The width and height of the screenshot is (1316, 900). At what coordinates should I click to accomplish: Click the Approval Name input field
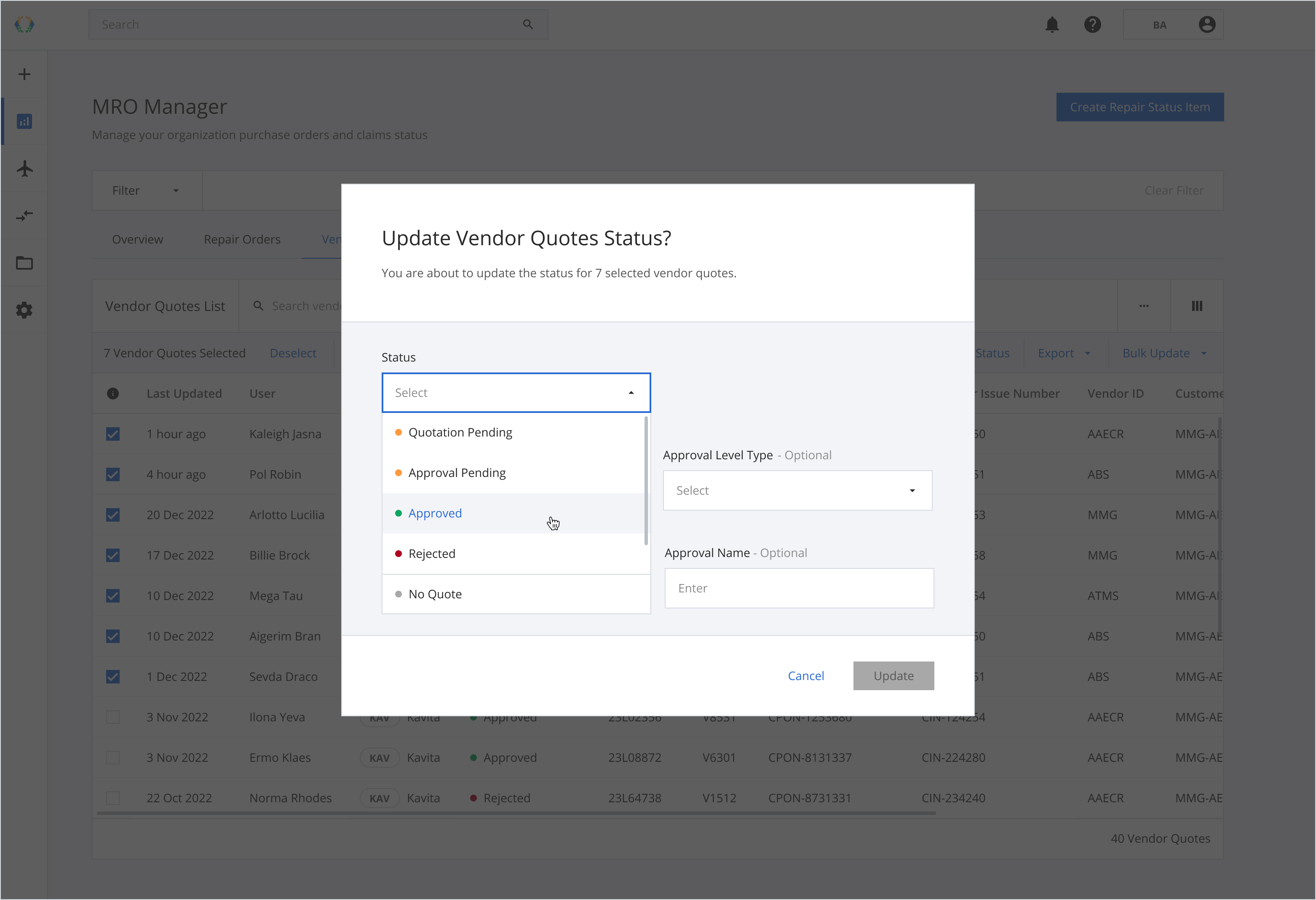pos(799,589)
